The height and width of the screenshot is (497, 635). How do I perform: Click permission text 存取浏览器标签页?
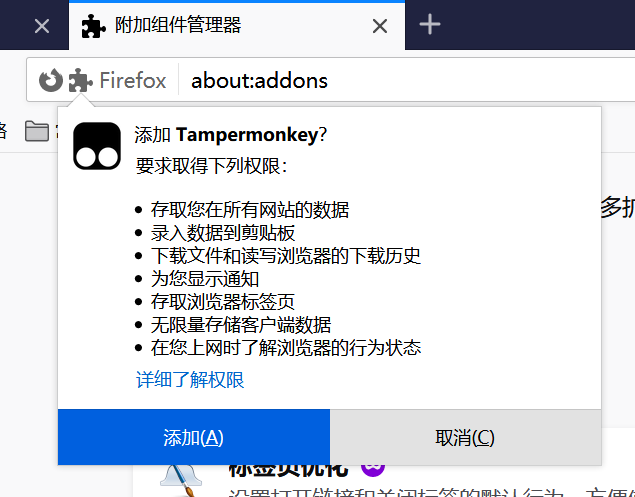(x=223, y=302)
